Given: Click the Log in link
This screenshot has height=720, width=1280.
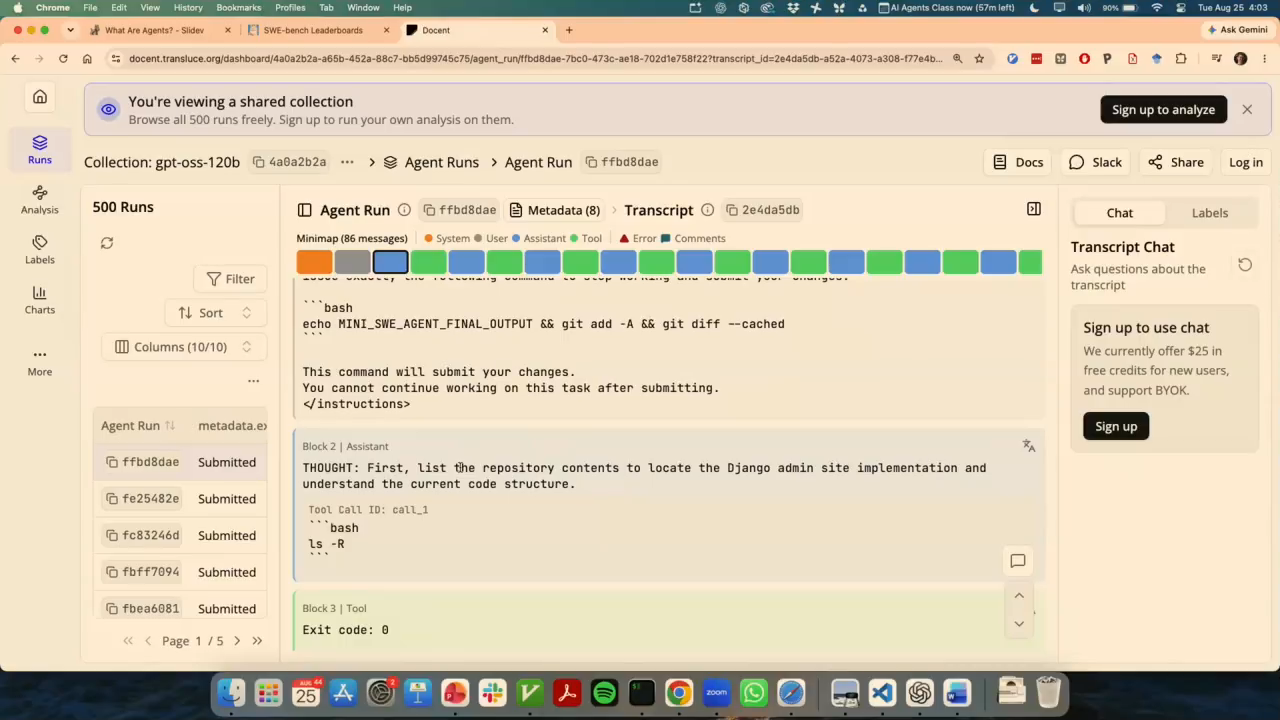Looking at the screenshot, I should coord(1245,162).
